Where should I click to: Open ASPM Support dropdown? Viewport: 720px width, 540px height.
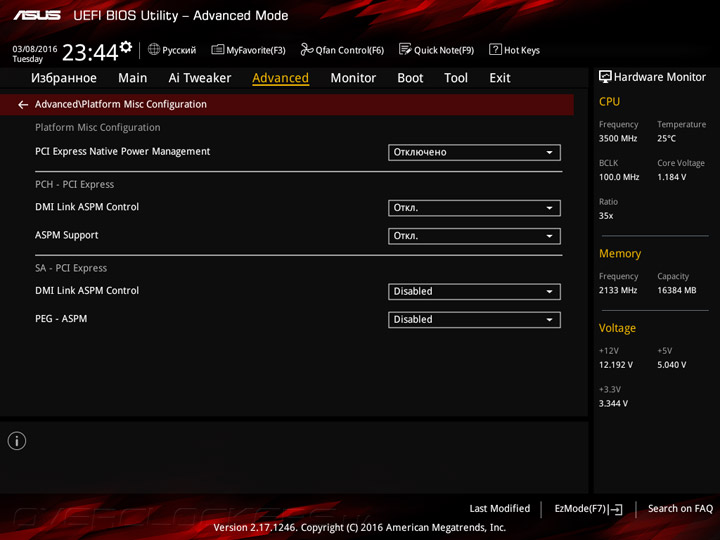coord(474,236)
